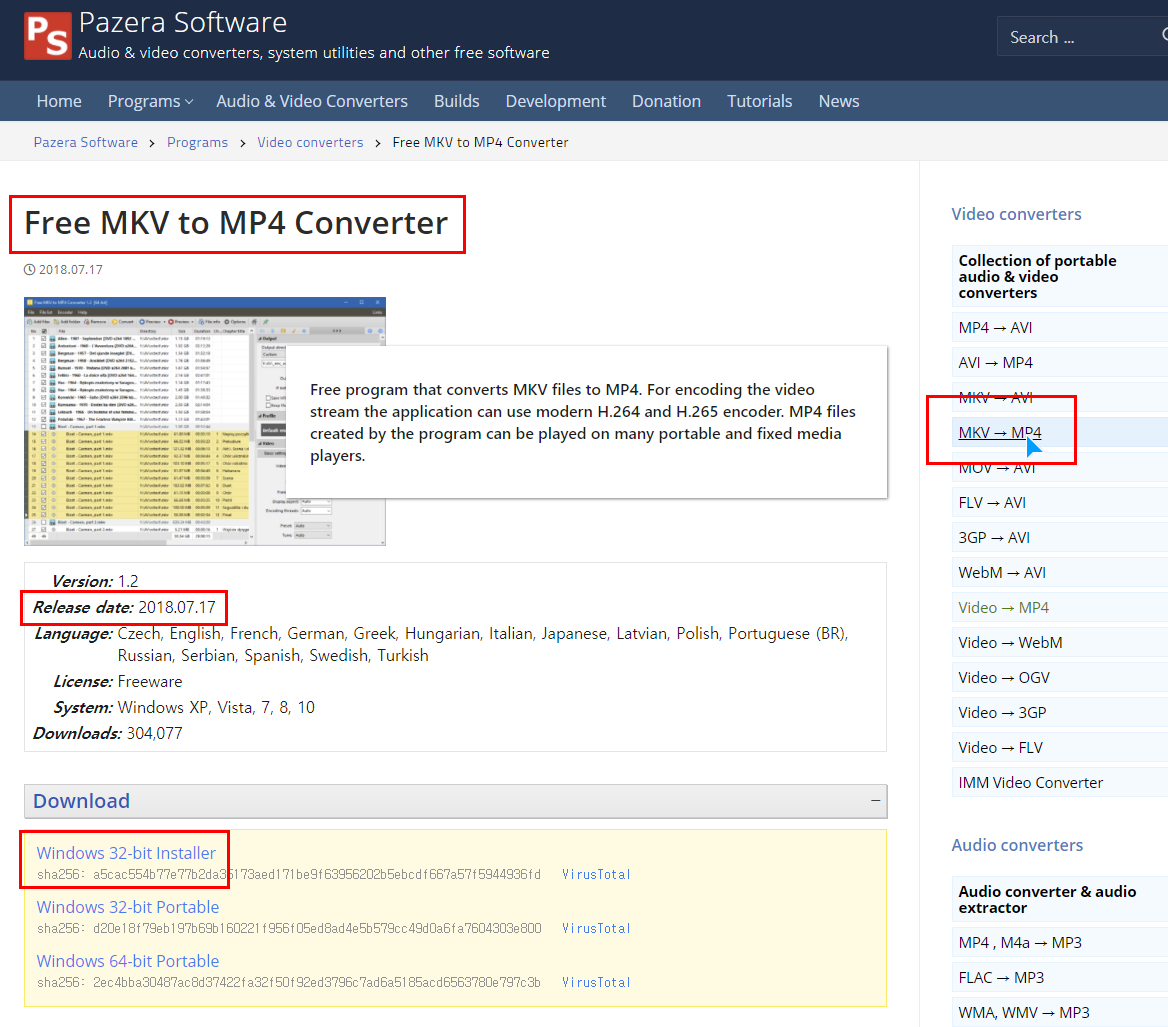Download the Windows 32-bit Installer
1168x1027 pixels.
pos(126,853)
